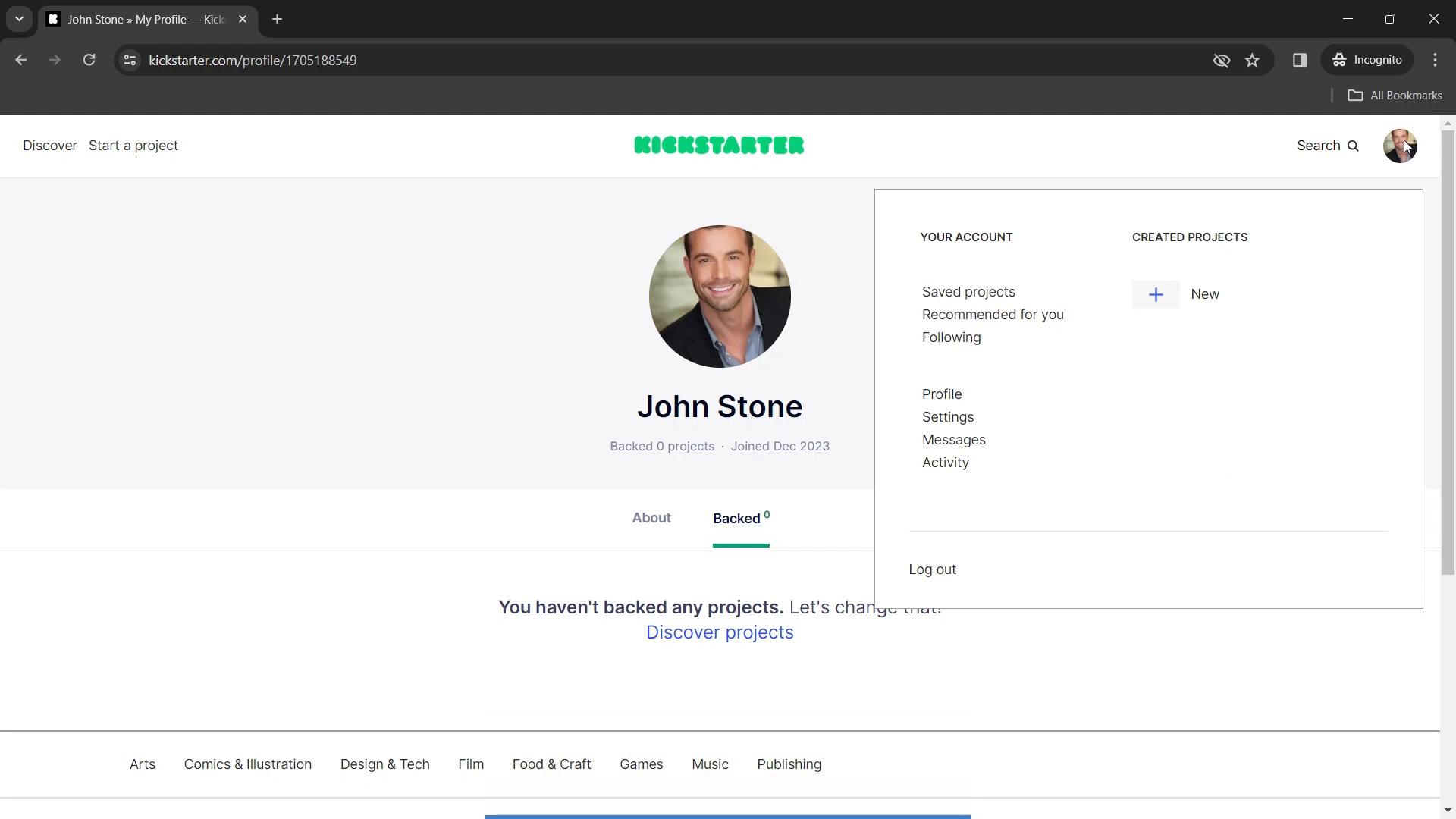Click the browser refresh icon
The image size is (1456, 819).
89,60
